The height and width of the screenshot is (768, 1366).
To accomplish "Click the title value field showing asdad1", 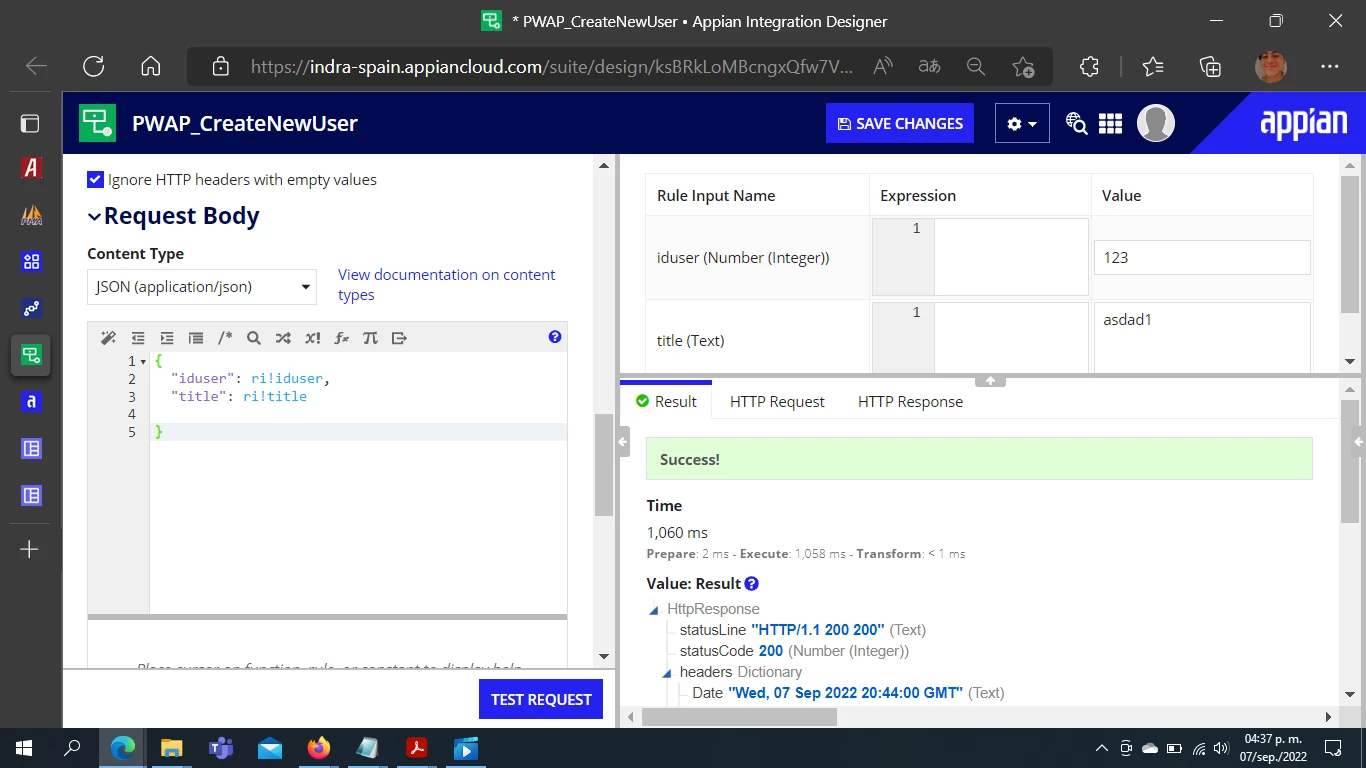I will (x=1202, y=338).
